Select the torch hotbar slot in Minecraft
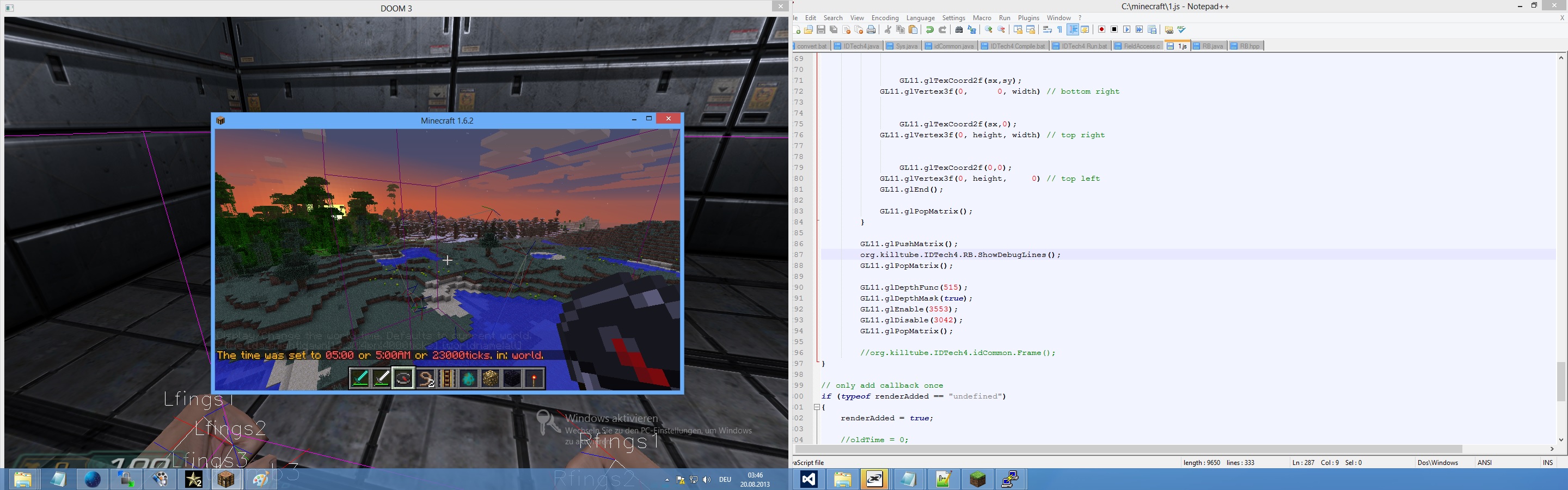1568x490 pixels. point(535,378)
